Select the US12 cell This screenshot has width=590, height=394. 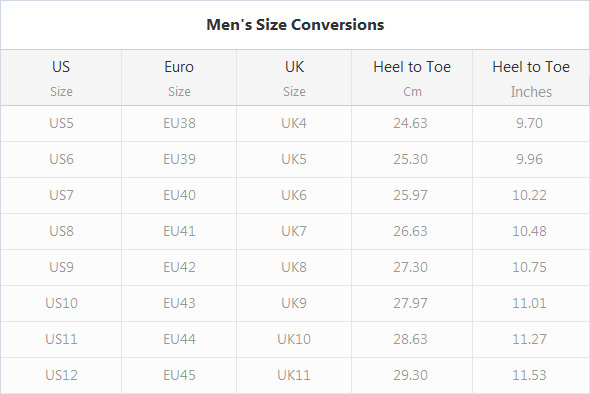click(x=61, y=375)
